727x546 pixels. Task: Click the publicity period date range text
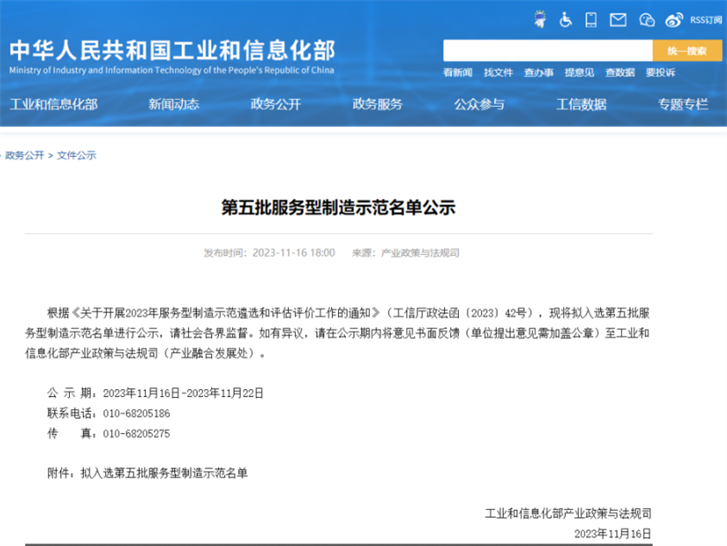183,393
